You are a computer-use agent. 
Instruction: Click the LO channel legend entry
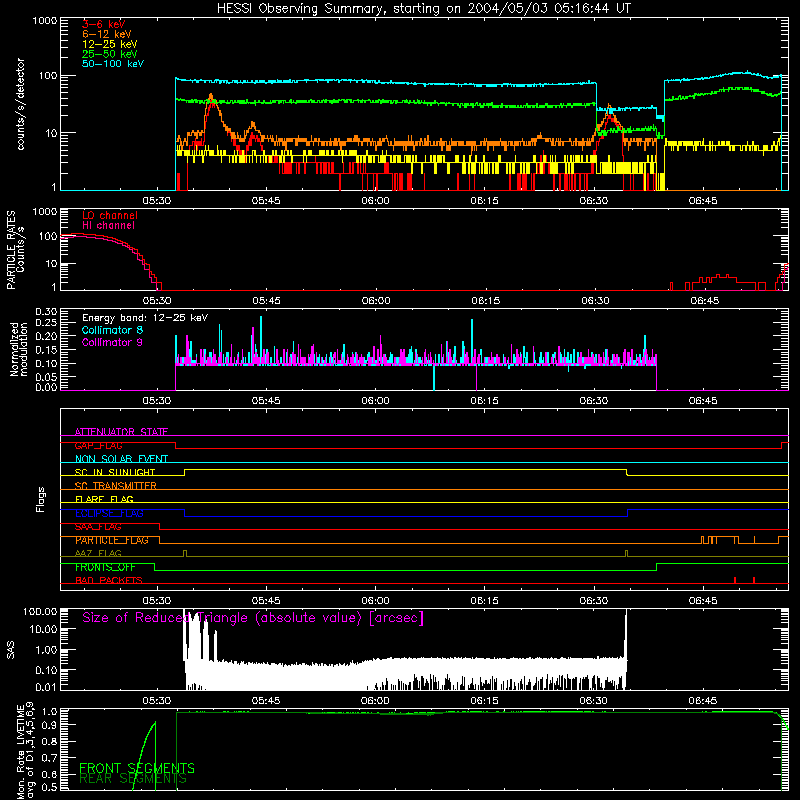click(x=110, y=215)
